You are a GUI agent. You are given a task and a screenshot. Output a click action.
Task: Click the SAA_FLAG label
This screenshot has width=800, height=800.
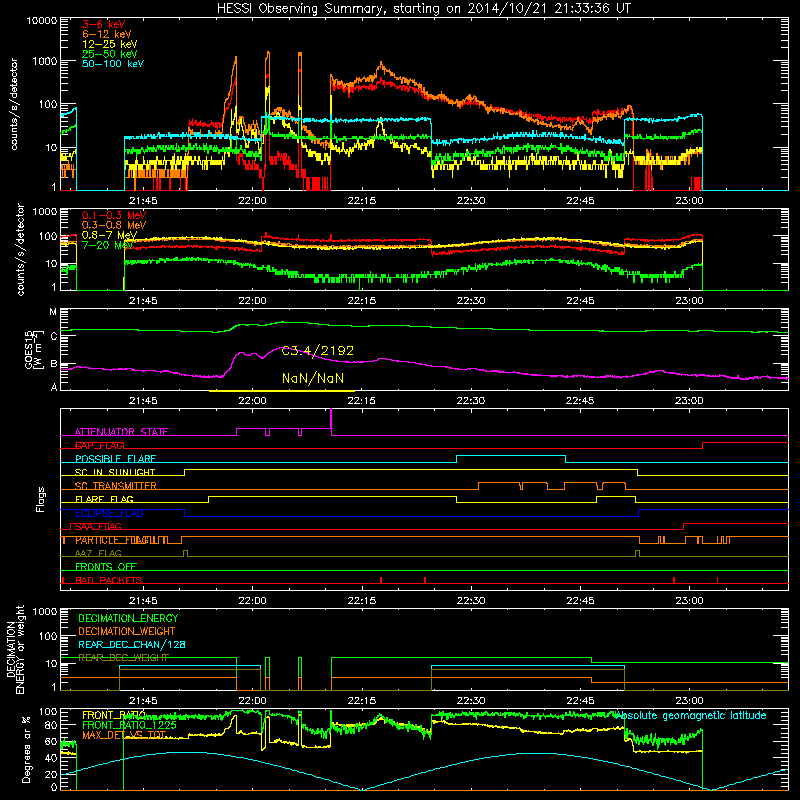tap(98, 527)
